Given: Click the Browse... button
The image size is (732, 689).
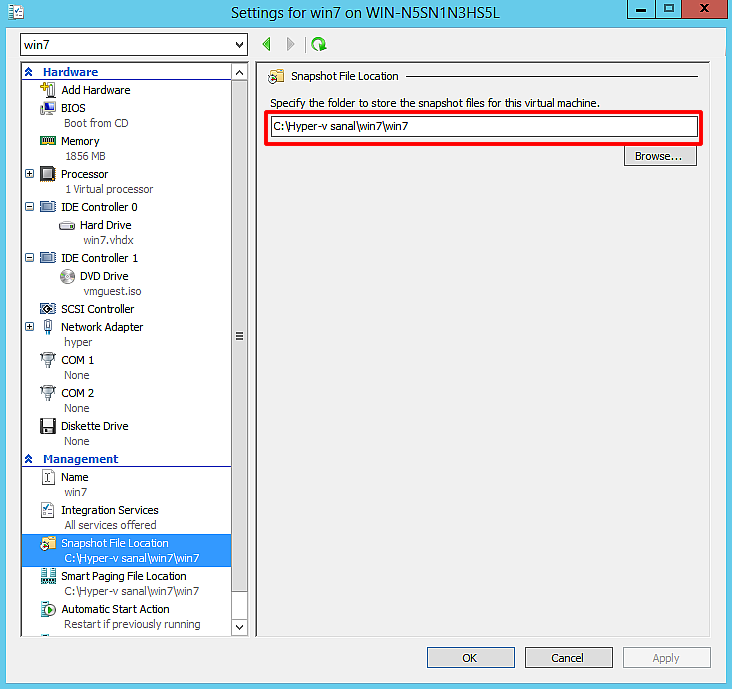Looking at the screenshot, I should click(660, 156).
